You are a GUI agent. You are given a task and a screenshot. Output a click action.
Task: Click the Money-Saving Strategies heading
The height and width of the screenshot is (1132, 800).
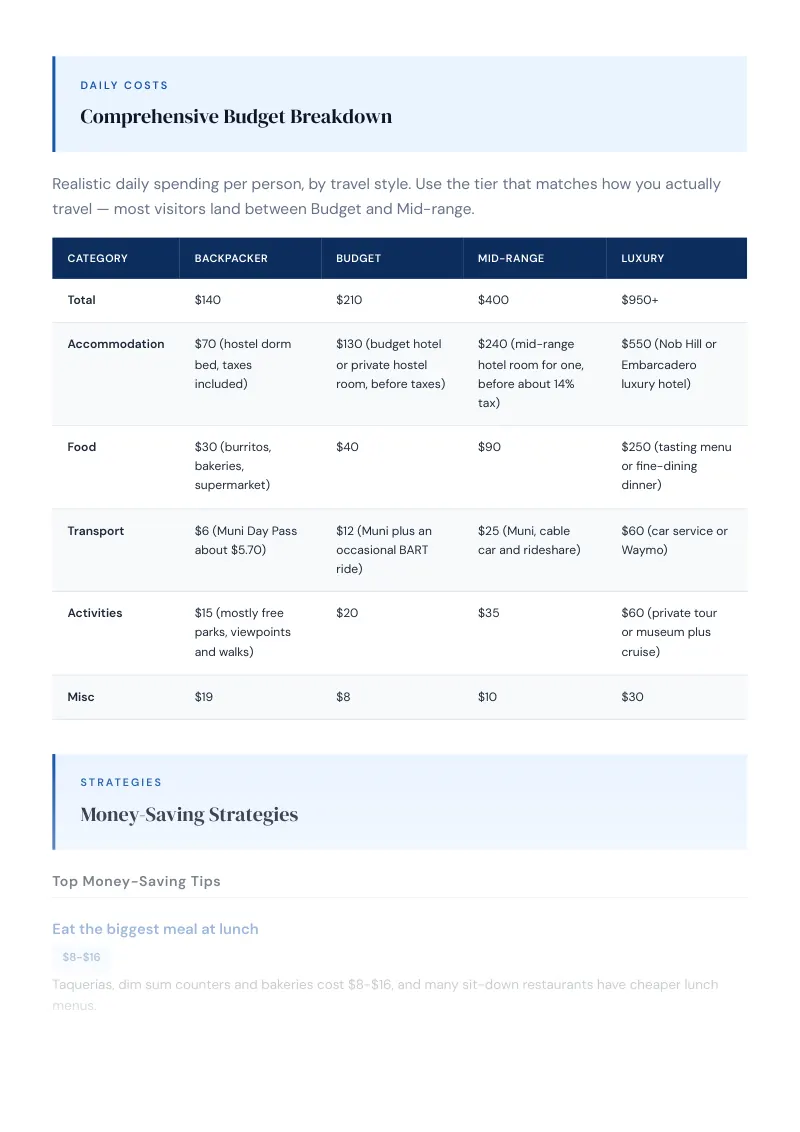(189, 815)
